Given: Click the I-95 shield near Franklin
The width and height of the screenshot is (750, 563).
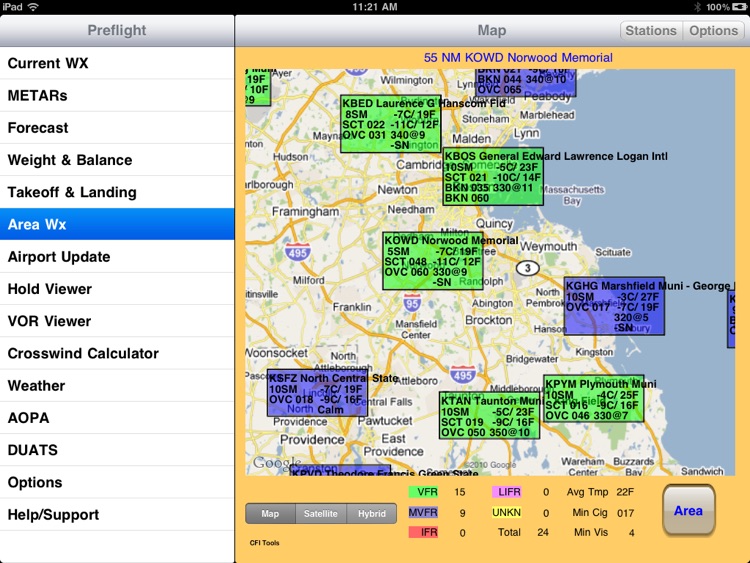Looking at the screenshot, I should coord(412,303).
